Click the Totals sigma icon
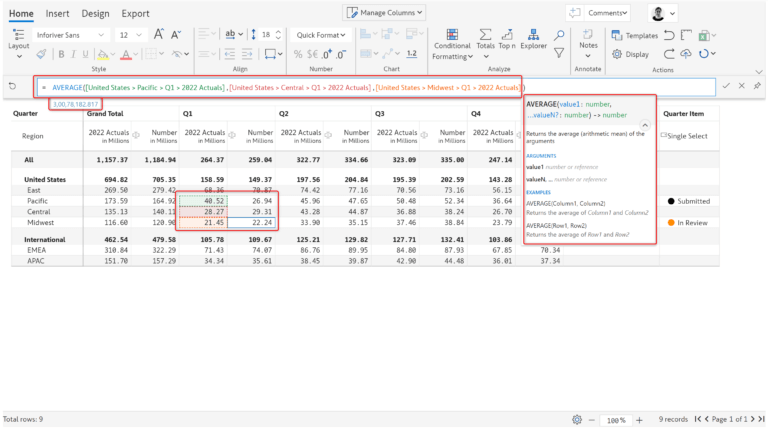The width and height of the screenshot is (768, 430). pyautogui.click(x=485, y=38)
